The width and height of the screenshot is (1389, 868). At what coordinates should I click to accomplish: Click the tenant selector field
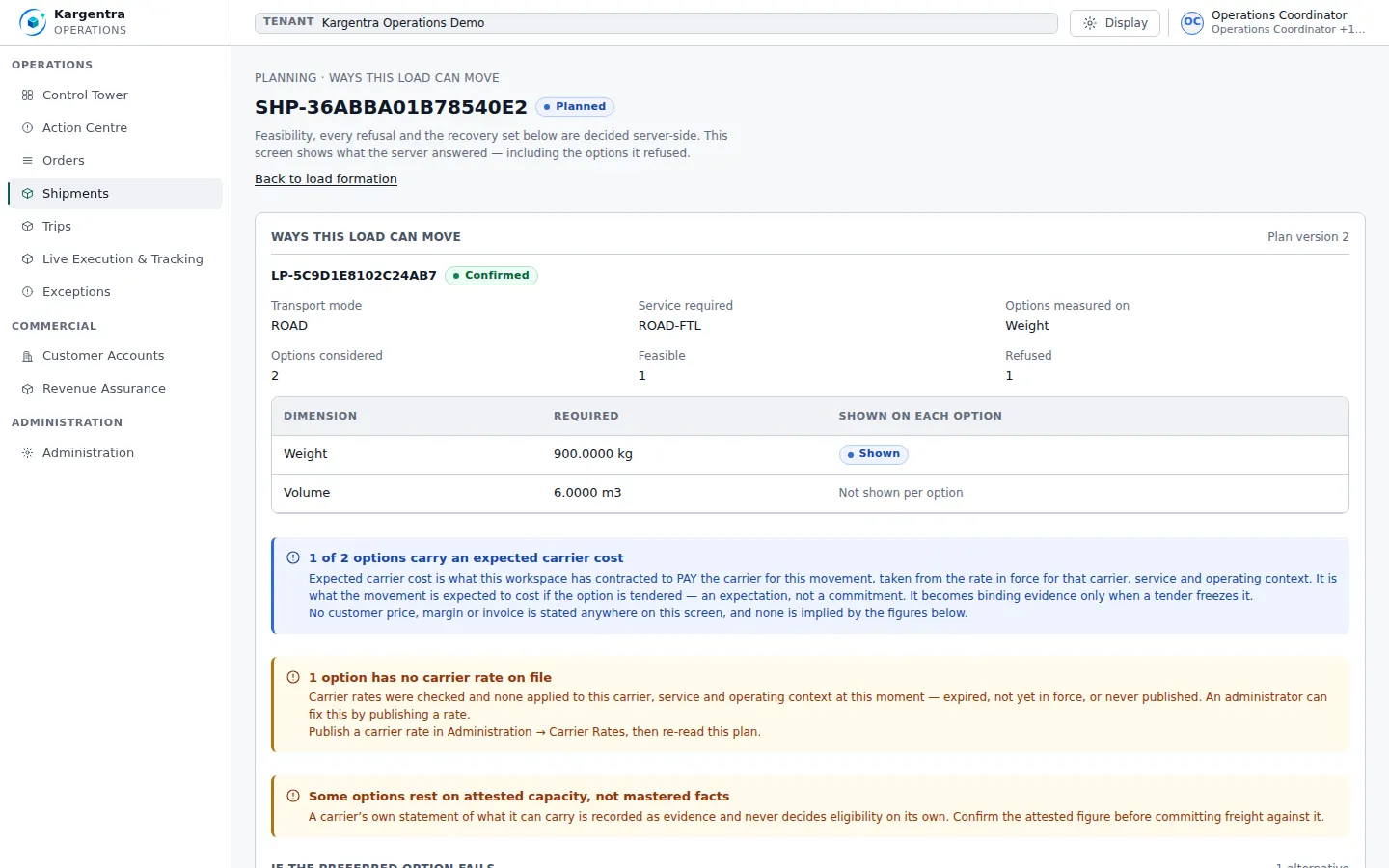[x=656, y=23]
